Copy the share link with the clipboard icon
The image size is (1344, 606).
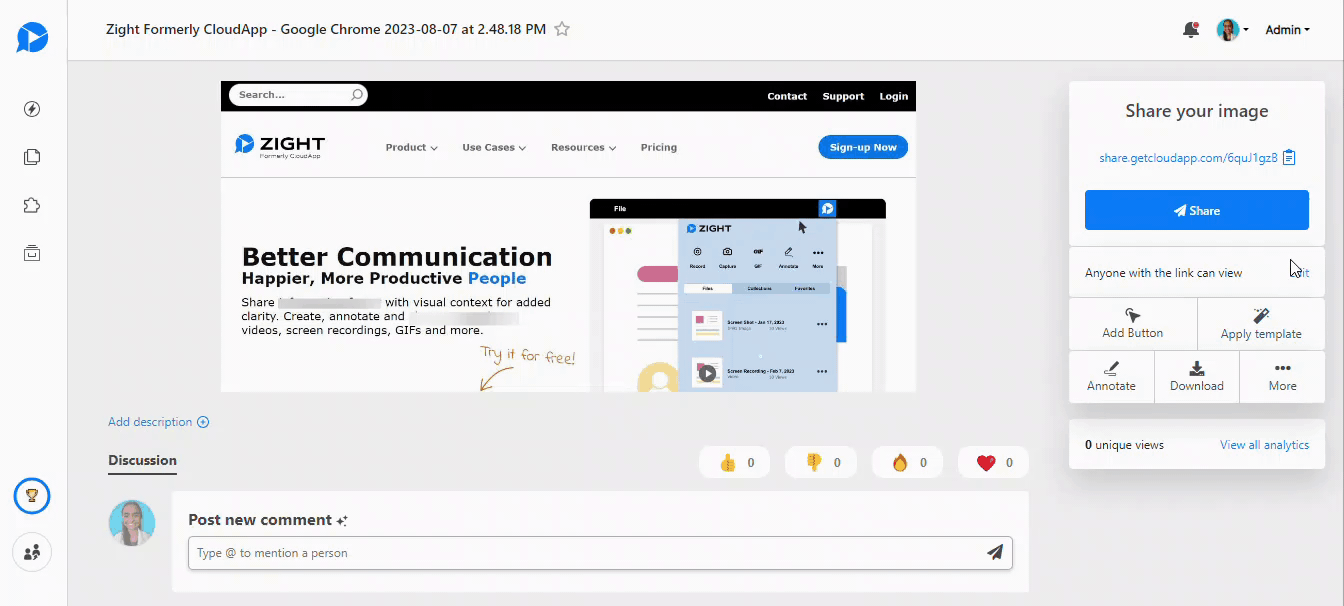(1289, 158)
